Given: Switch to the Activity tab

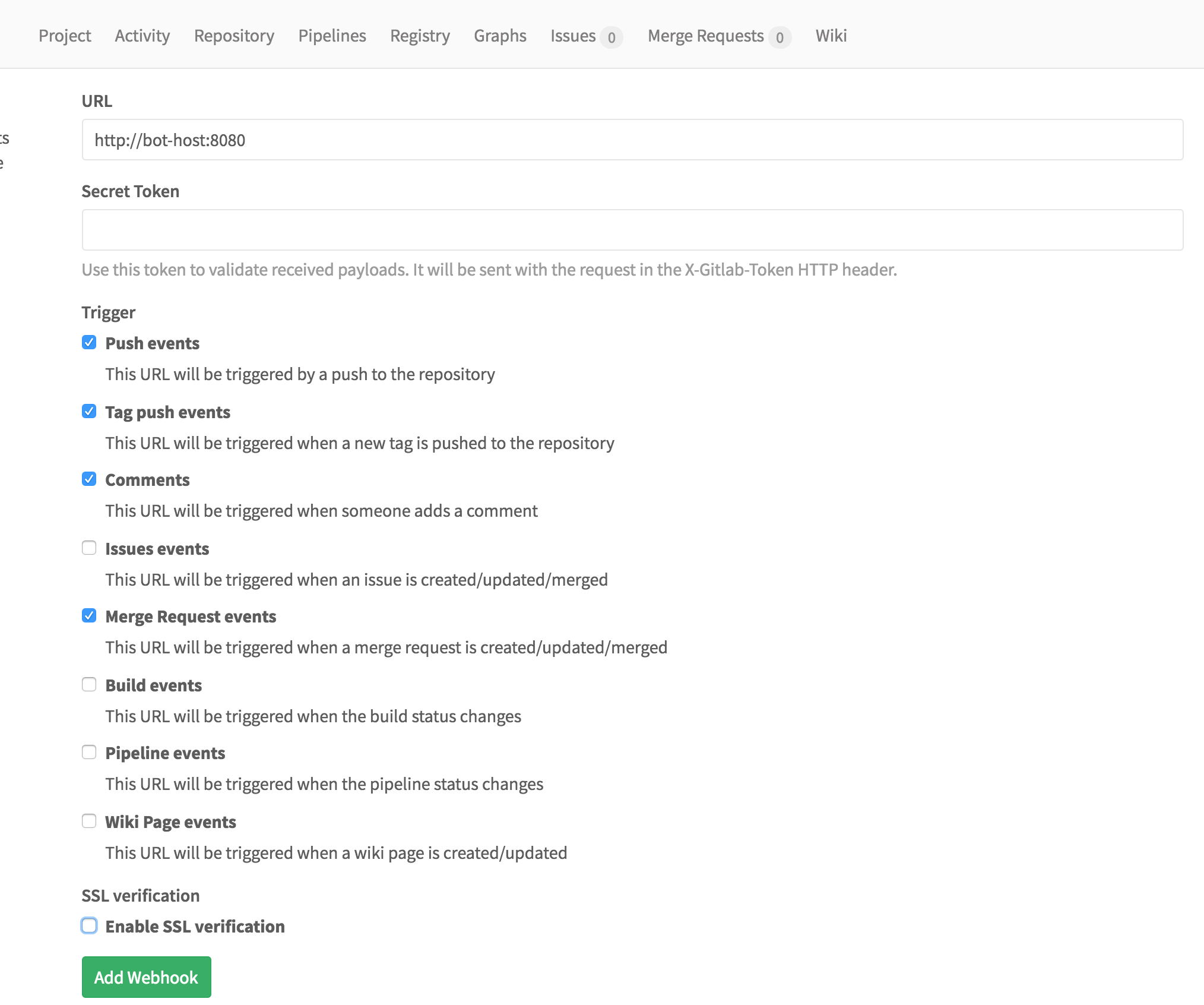Looking at the screenshot, I should pos(142,36).
